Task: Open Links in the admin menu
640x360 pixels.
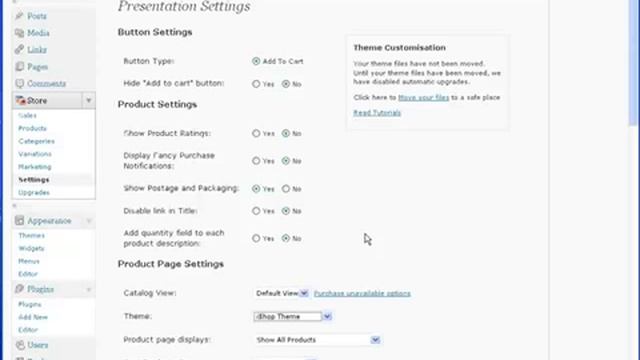Action: pos(37,50)
